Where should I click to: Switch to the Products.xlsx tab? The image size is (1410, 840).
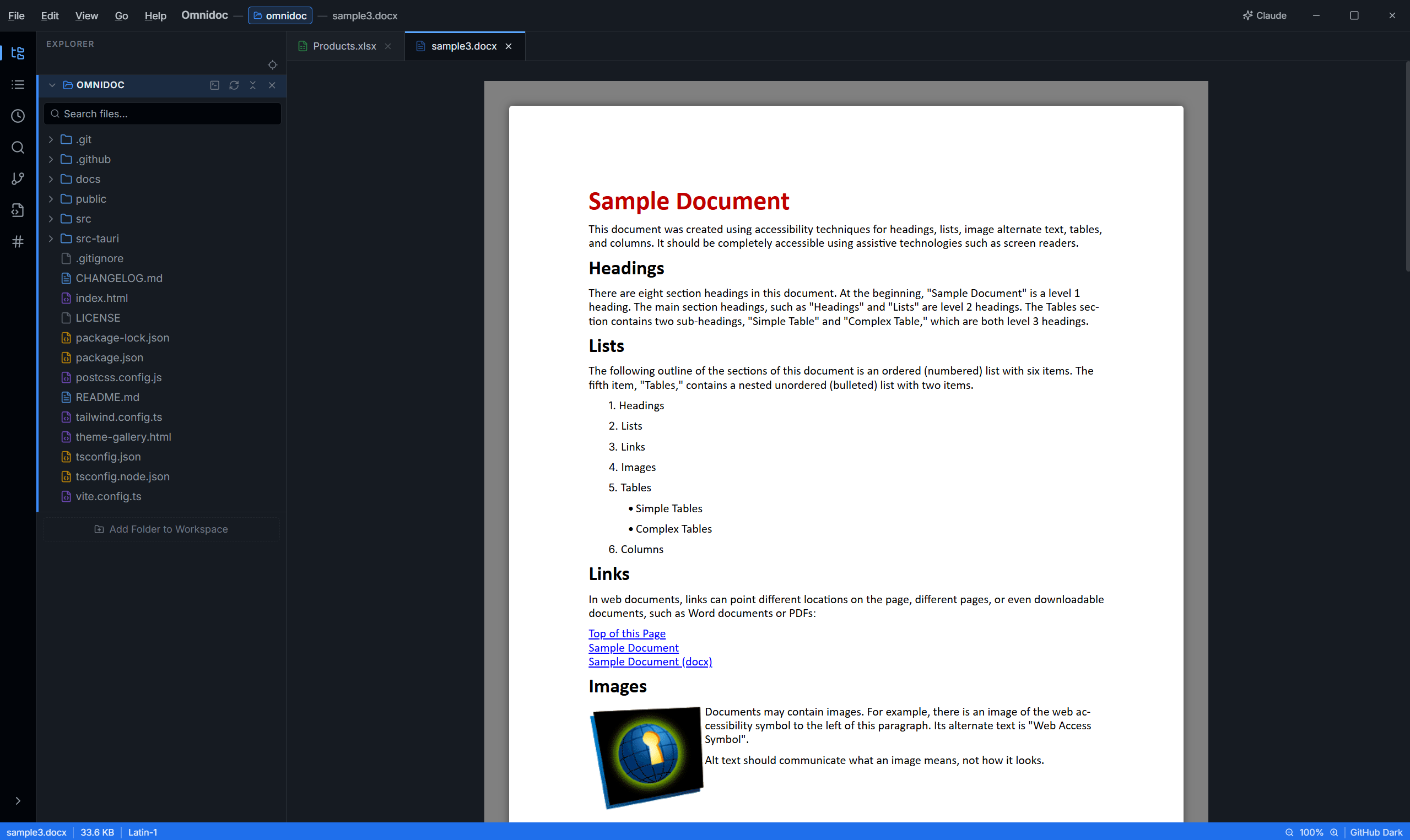(x=345, y=46)
